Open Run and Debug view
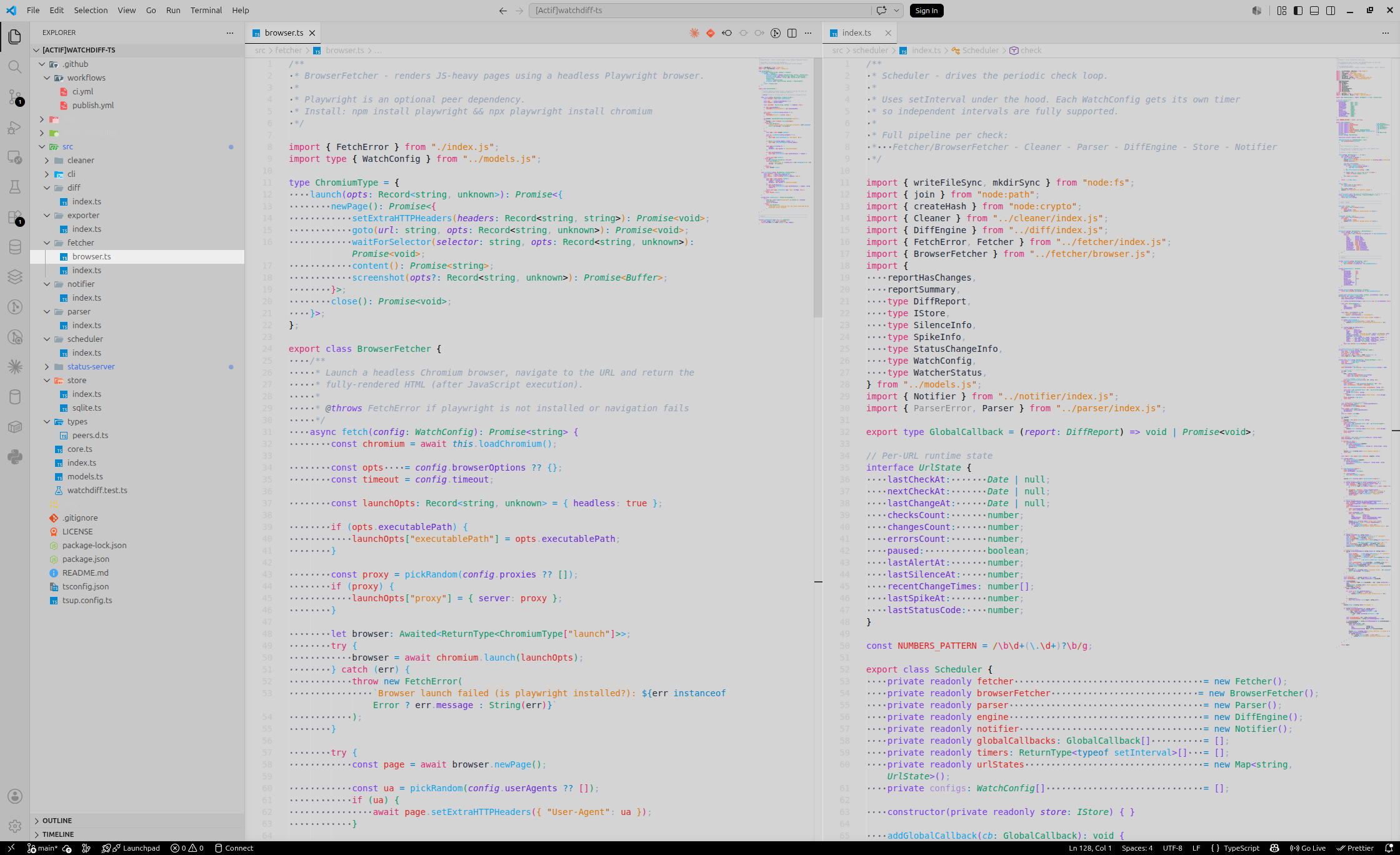 pyautogui.click(x=15, y=127)
